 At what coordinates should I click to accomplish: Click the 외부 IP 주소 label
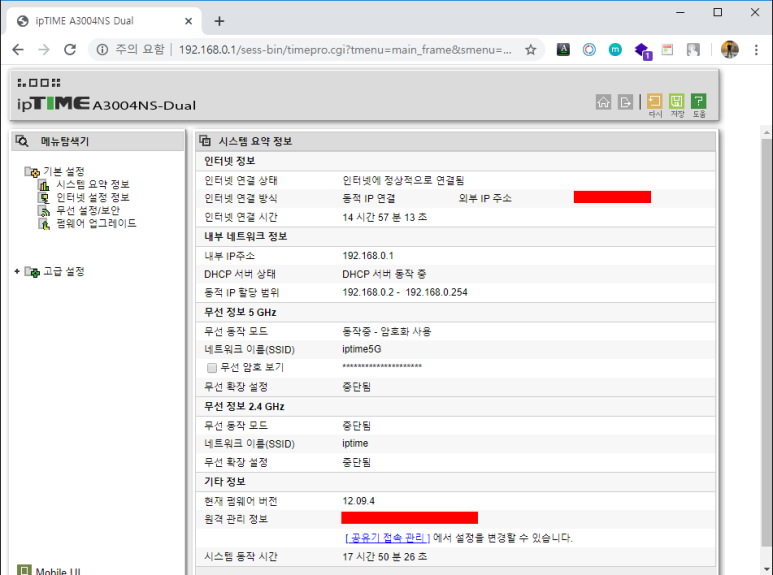tap(485, 198)
